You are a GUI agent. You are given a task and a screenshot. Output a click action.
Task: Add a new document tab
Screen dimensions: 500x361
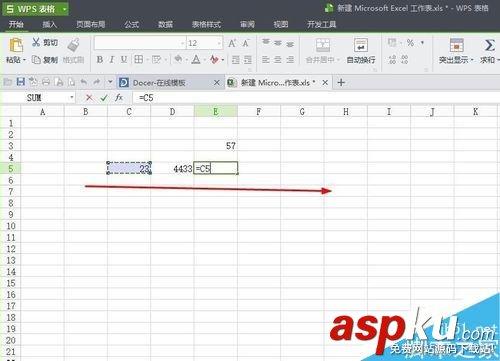click(x=341, y=82)
